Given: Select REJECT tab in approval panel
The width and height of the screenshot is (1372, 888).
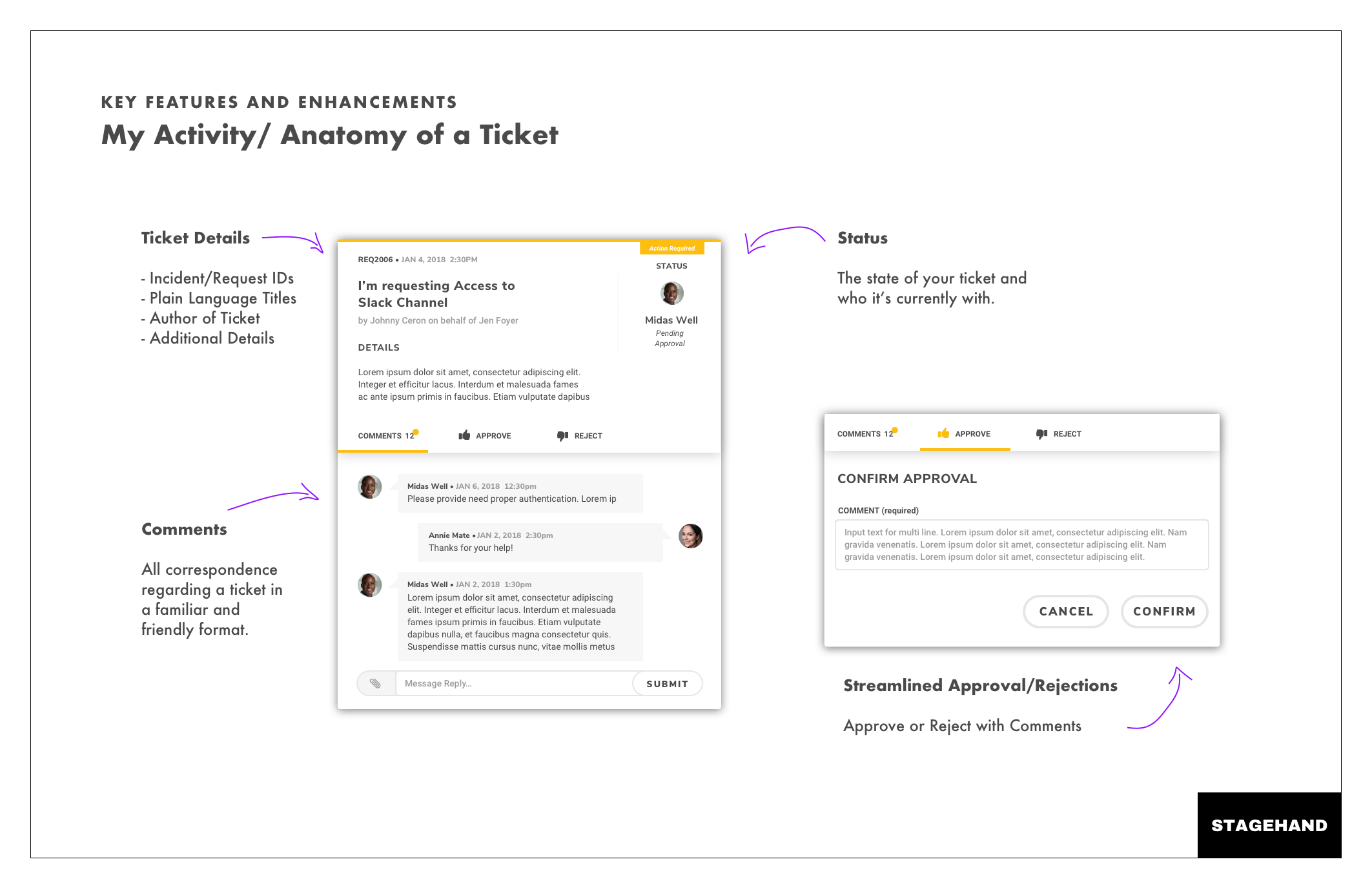Looking at the screenshot, I should point(1059,434).
